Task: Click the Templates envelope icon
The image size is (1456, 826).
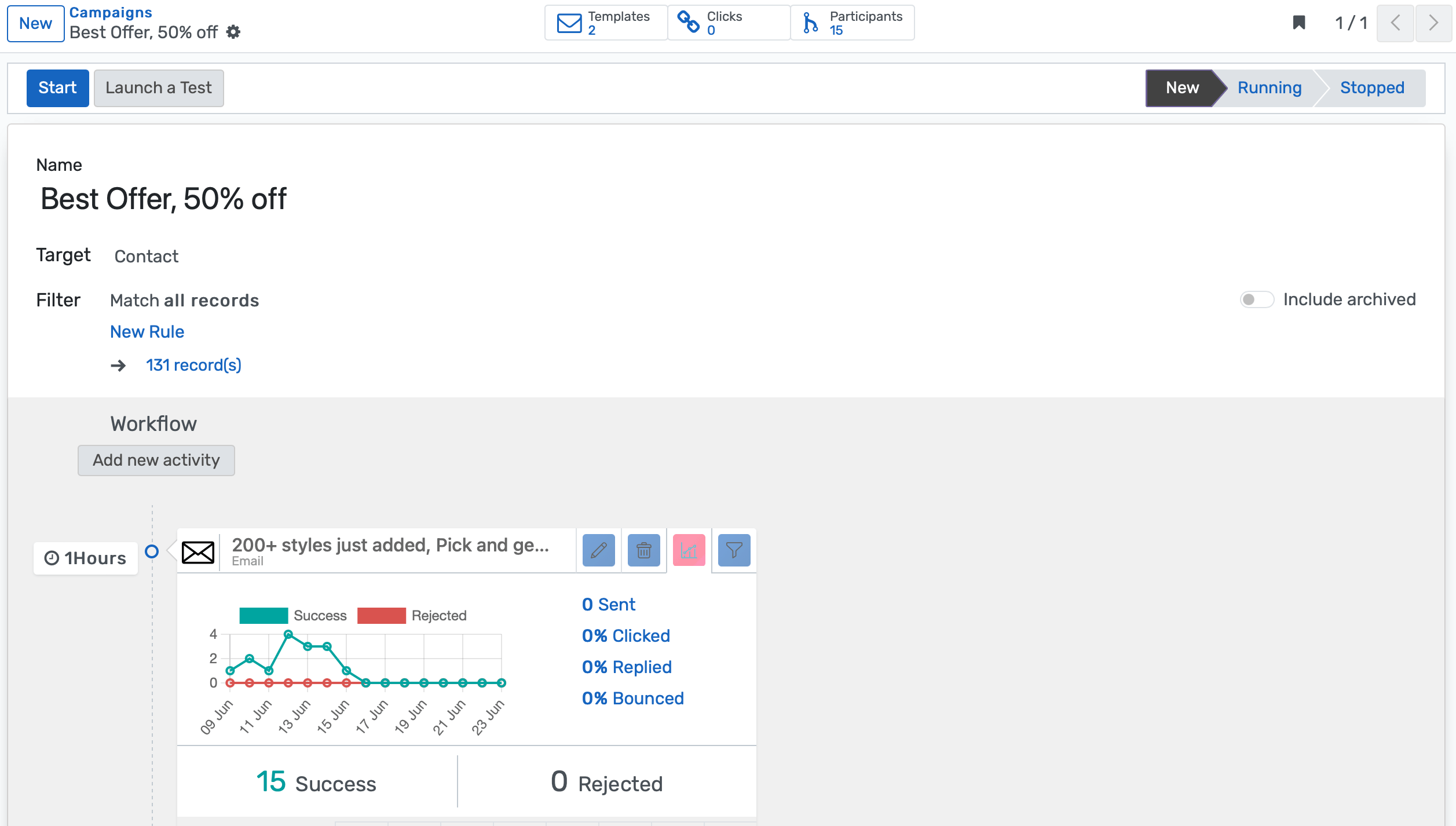Action: 569,23
